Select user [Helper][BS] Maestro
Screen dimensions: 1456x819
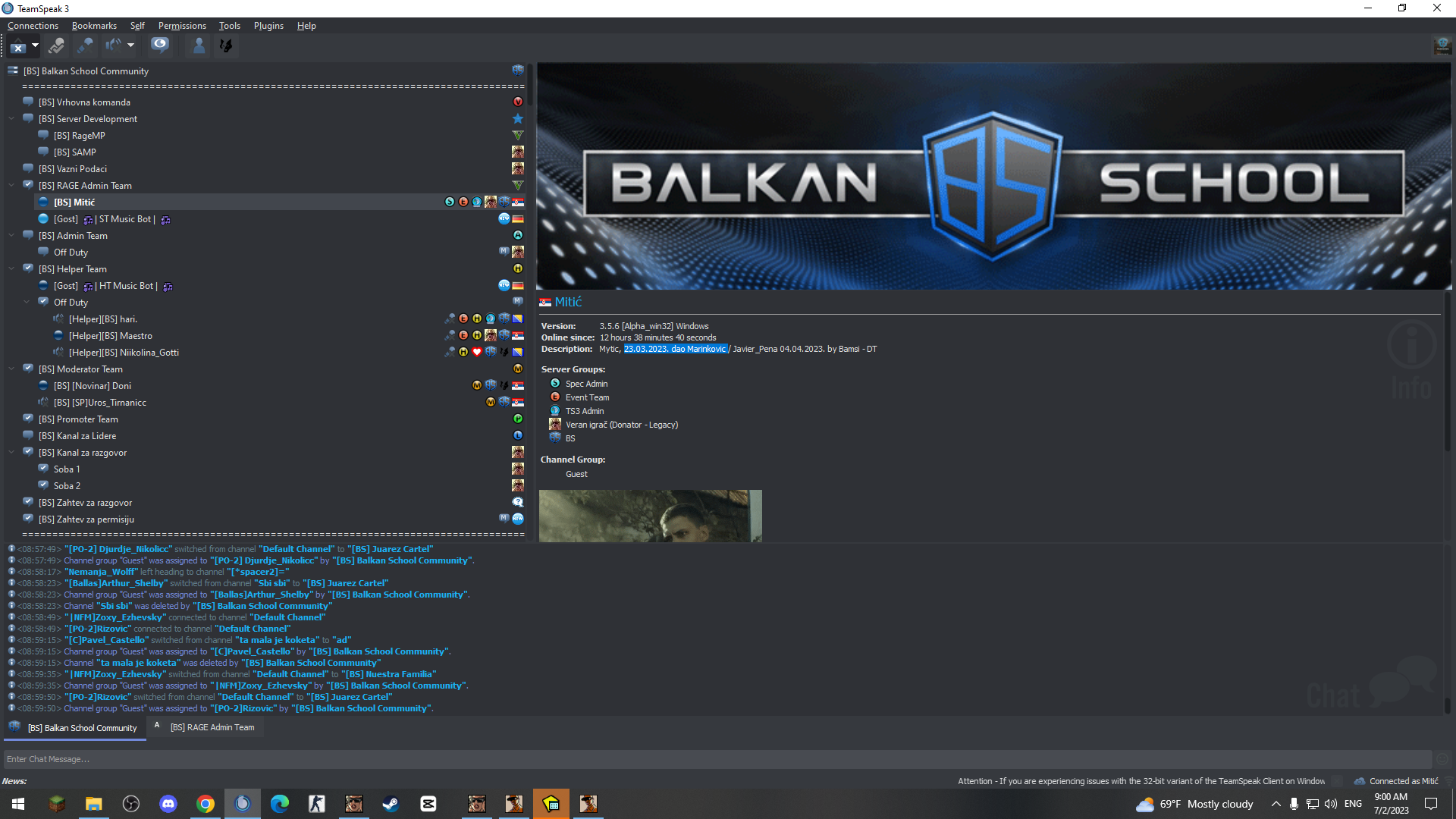tap(110, 335)
